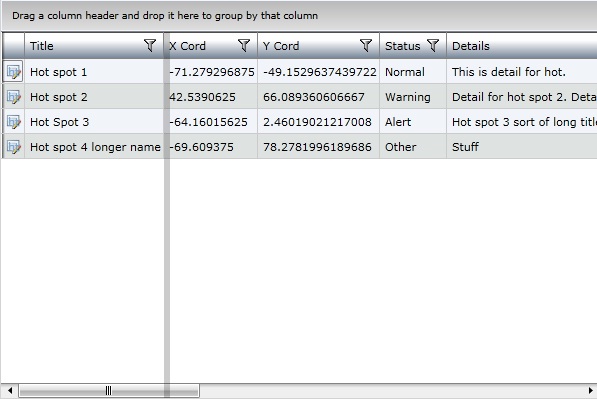Select the 'Hot Spot 3' title cell

[x=94, y=122]
